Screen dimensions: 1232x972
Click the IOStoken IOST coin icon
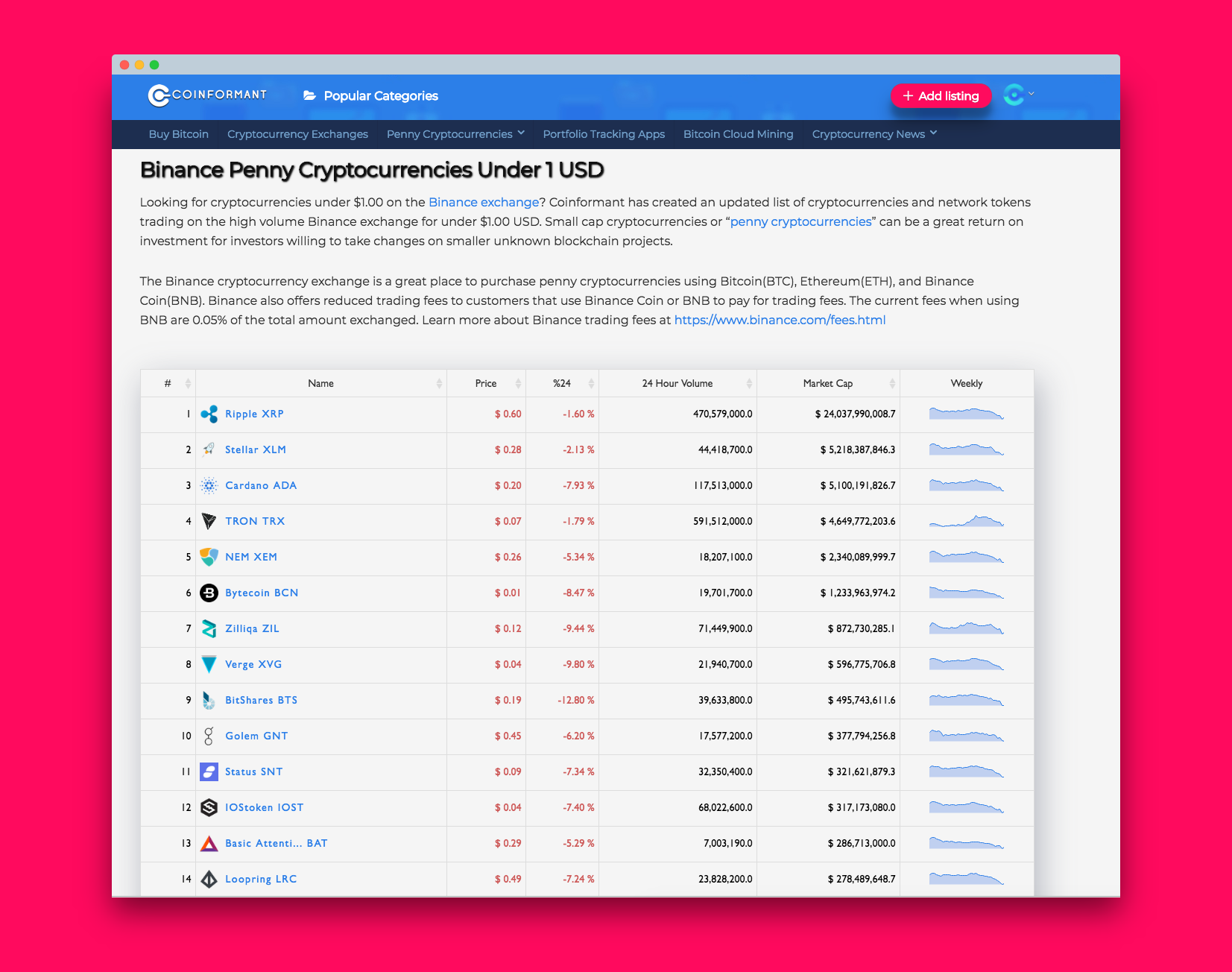[x=209, y=807]
